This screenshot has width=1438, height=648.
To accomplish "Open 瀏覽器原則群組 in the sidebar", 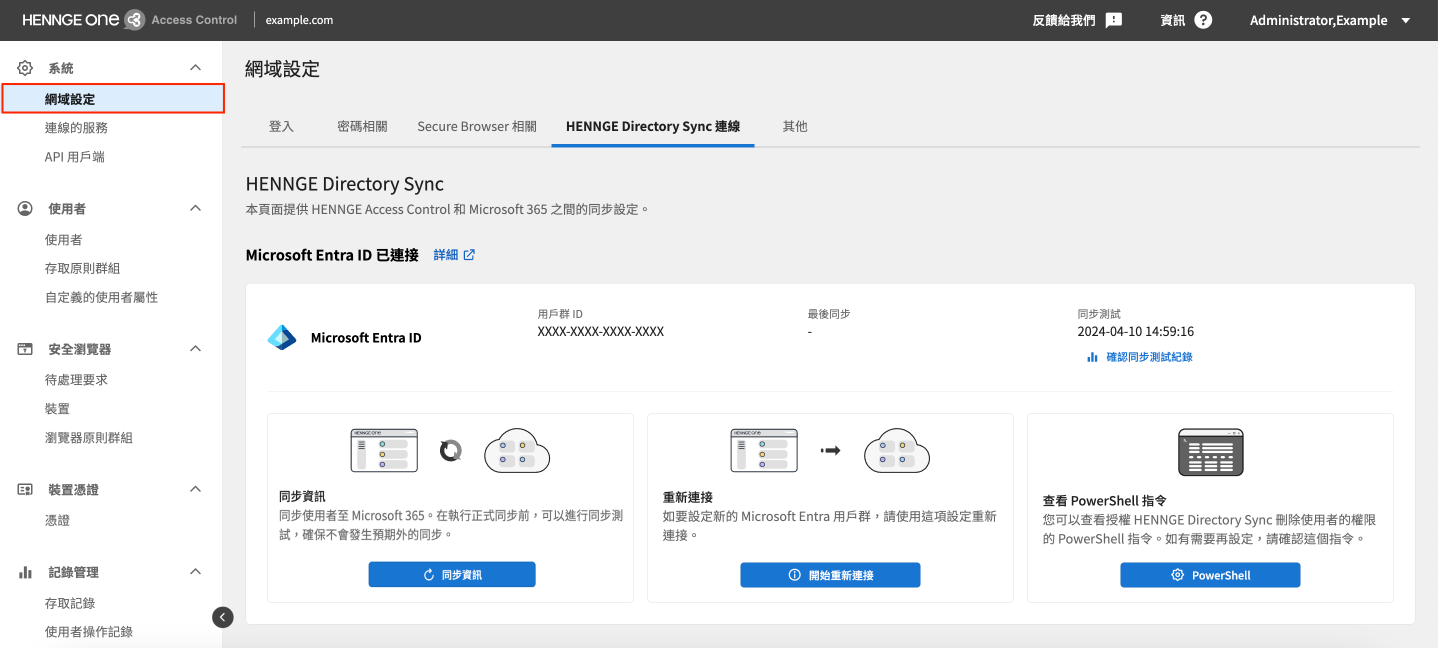I will pyautogui.click(x=88, y=438).
